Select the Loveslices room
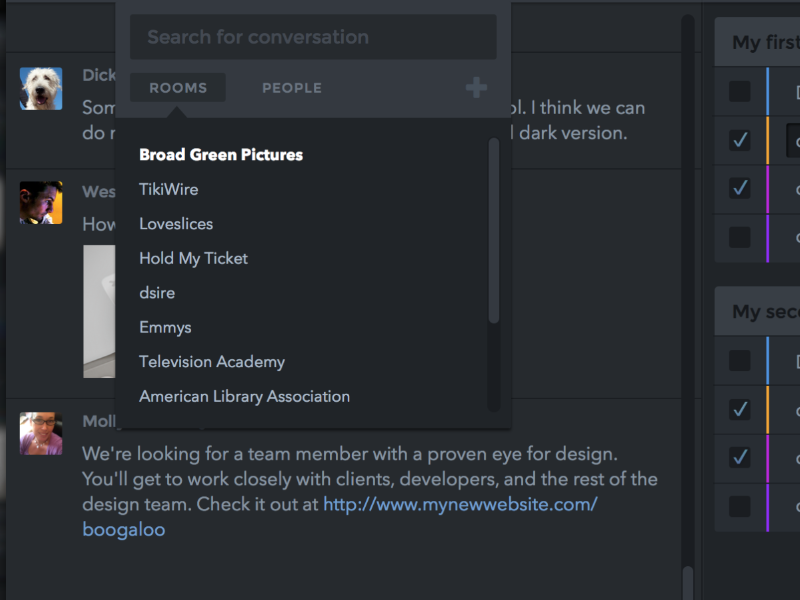This screenshot has width=800, height=600. pyautogui.click(x=176, y=223)
